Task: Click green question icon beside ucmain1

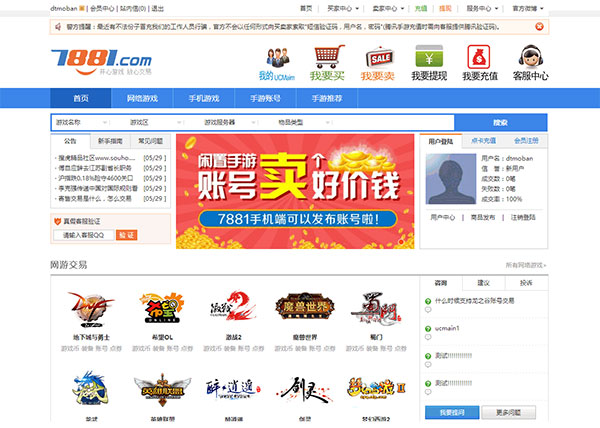Action: point(428,329)
